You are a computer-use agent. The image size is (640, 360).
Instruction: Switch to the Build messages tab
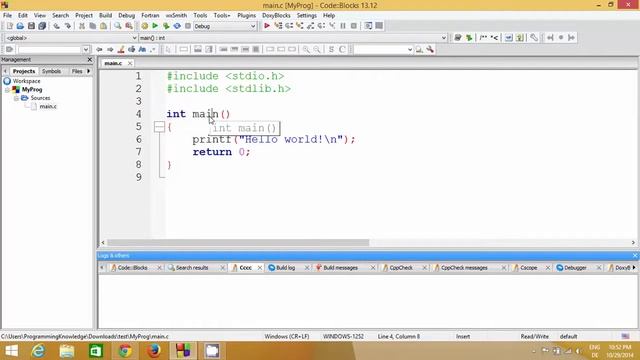pos(340,268)
